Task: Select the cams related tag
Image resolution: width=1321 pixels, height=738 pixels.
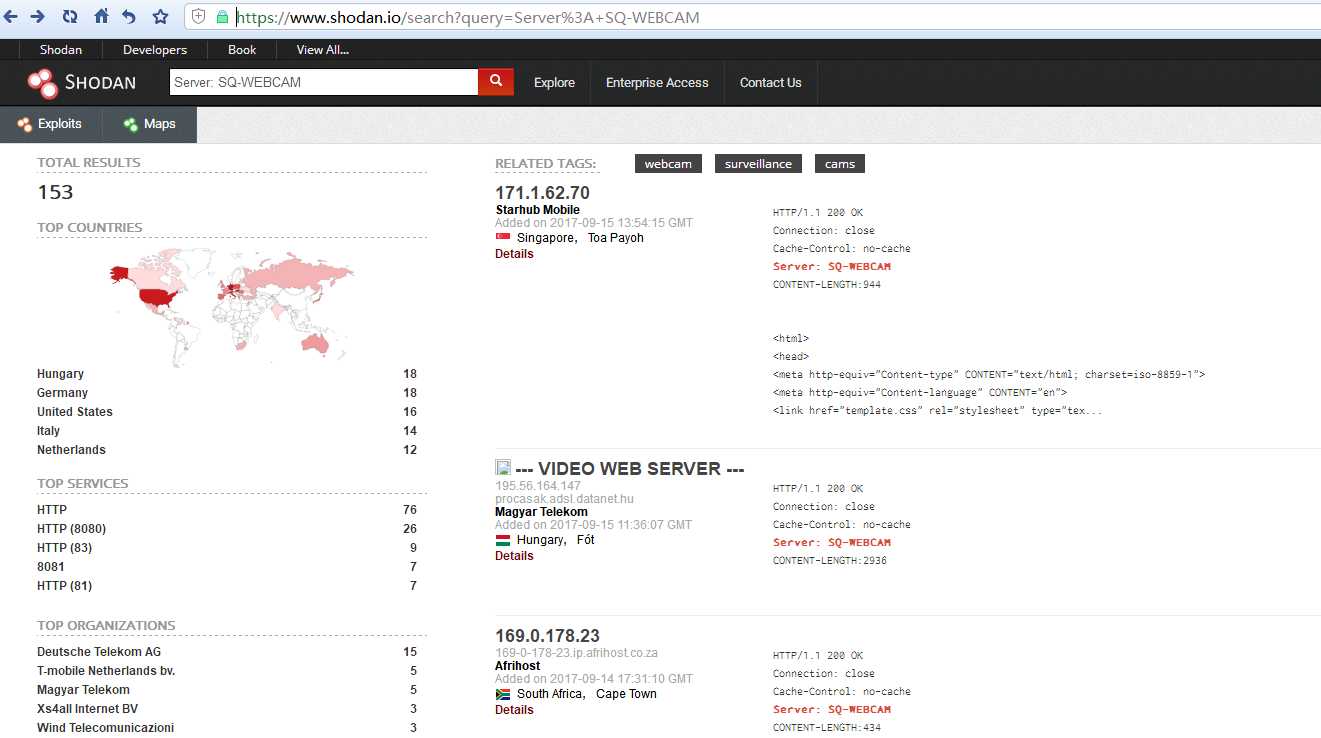Action: (840, 164)
